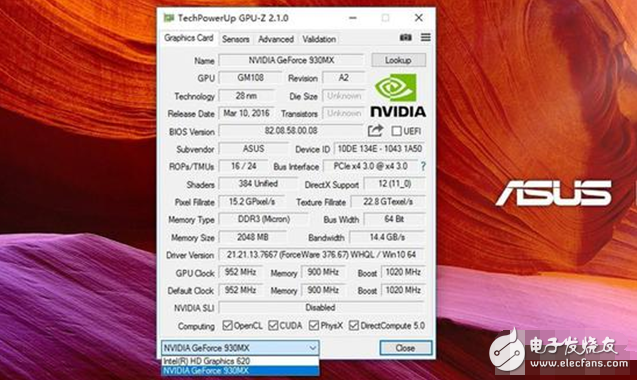Collapse the GPU selection dropdown arrow

pos(312,348)
